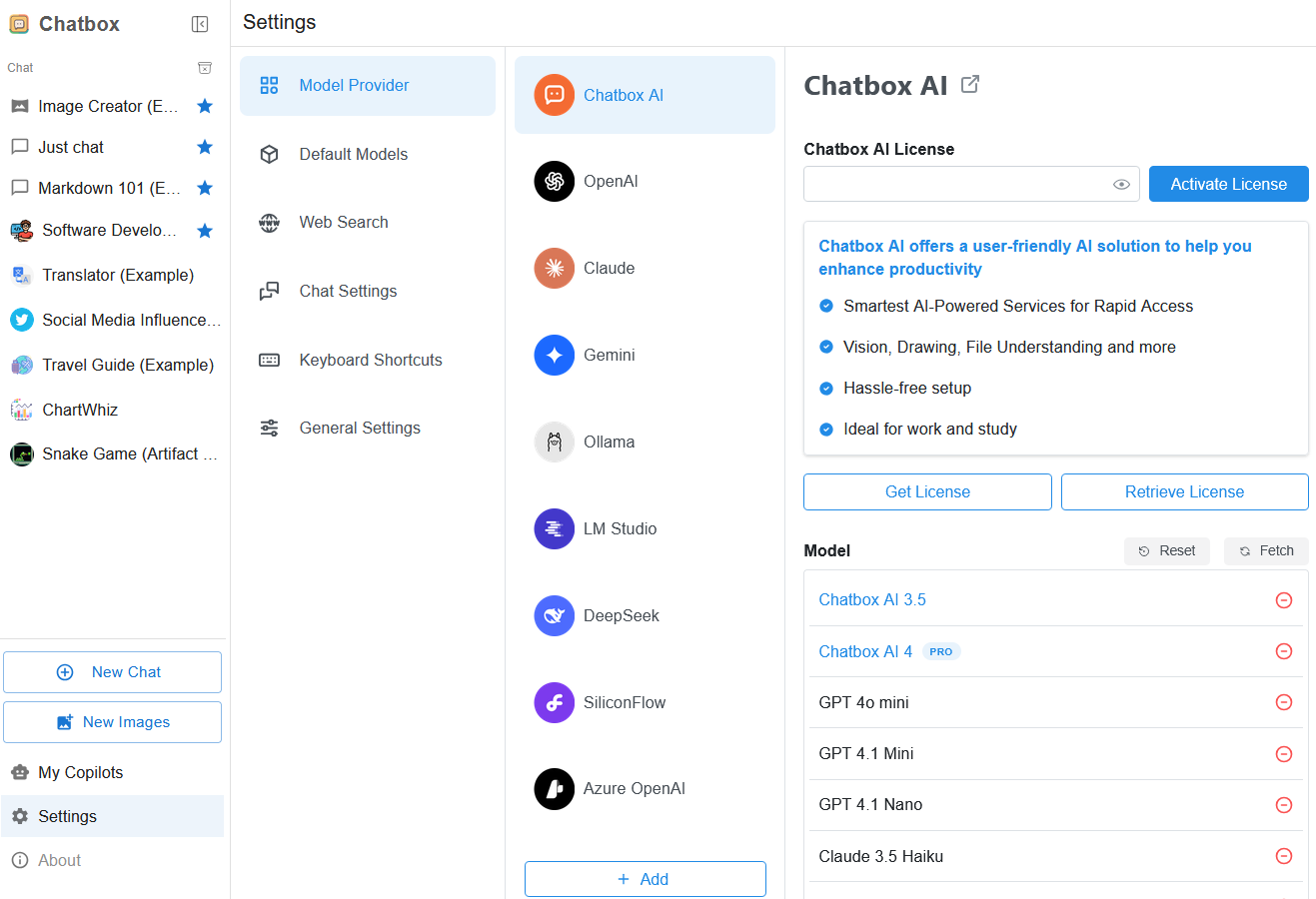Unstar the Just chat conversation
1316x899 pixels.
(205, 147)
